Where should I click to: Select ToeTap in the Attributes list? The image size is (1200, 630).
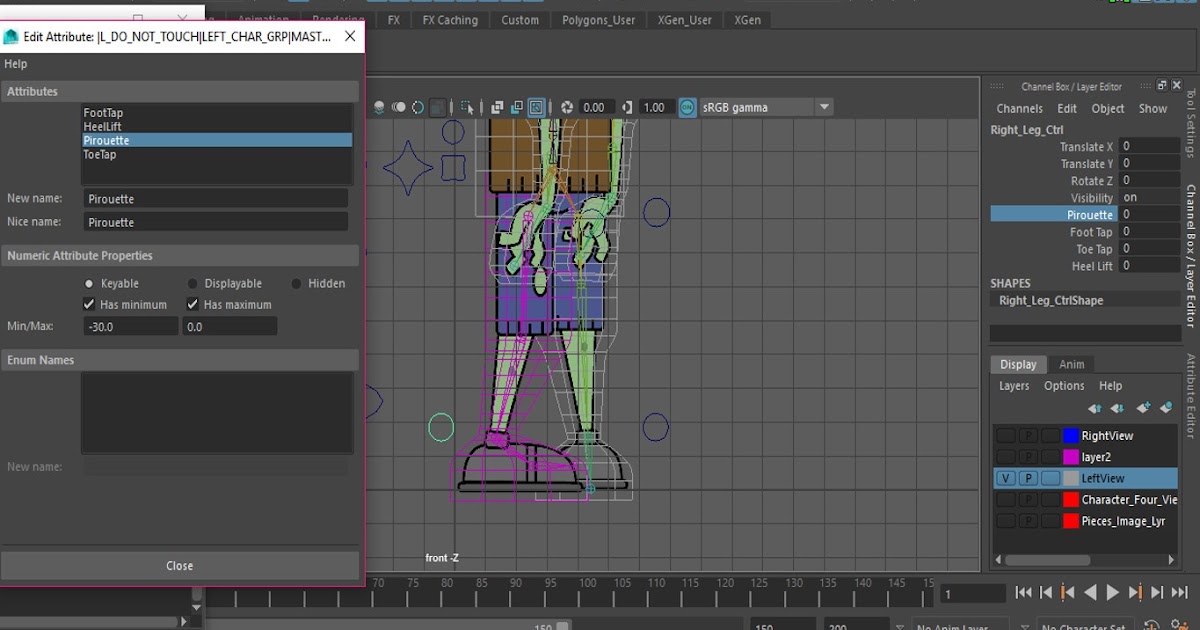pyautogui.click(x=100, y=155)
